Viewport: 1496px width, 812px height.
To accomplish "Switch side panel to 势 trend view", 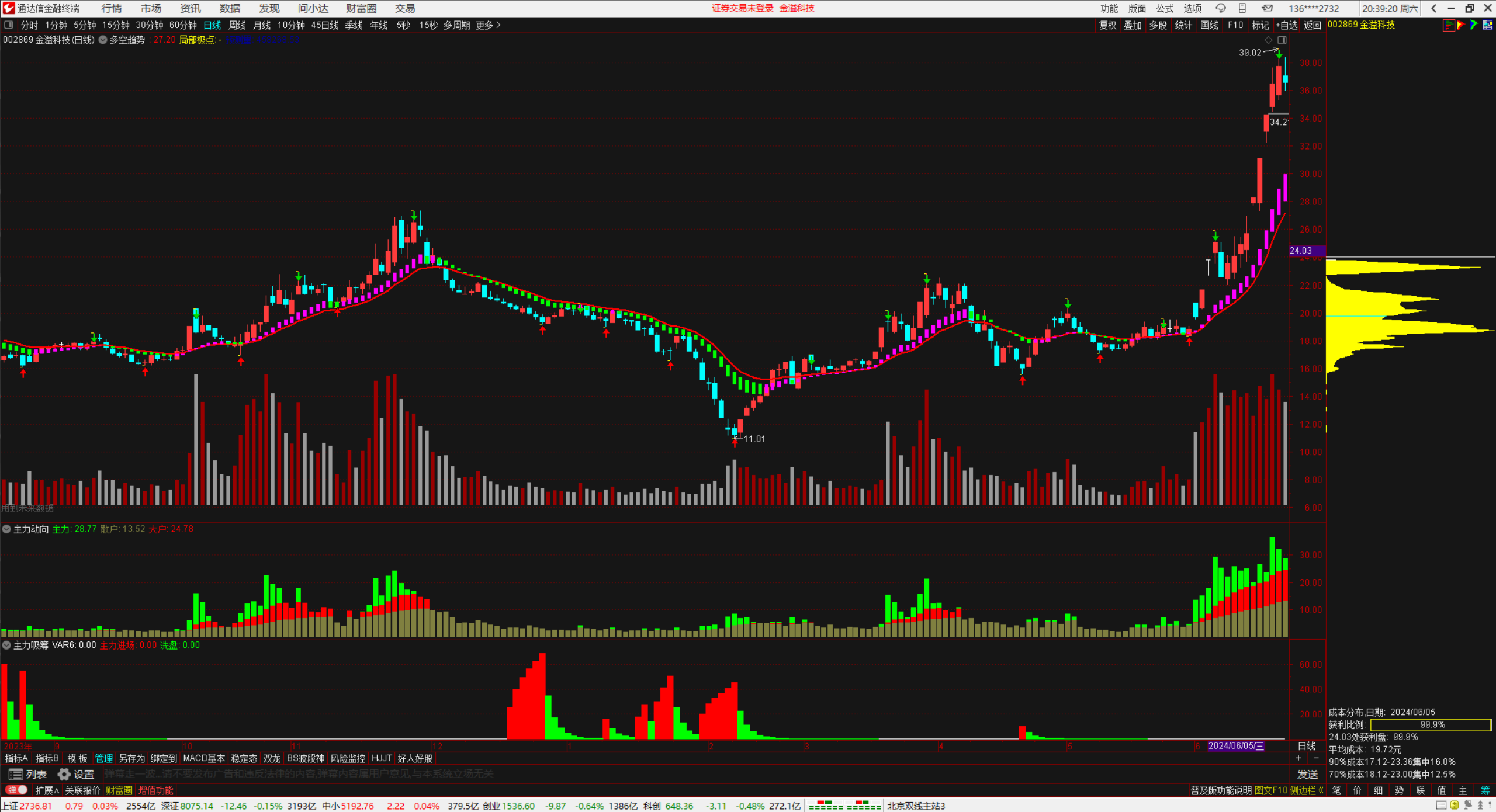I will [1400, 790].
